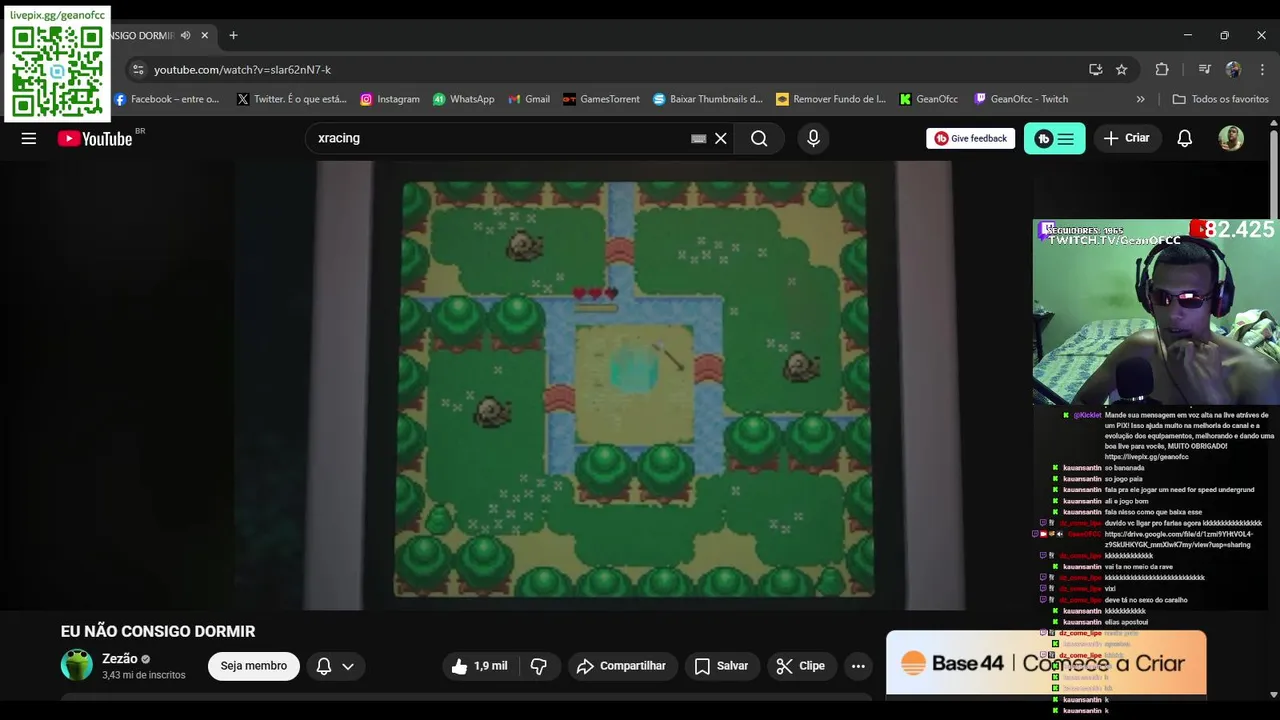Image resolution: width=1280 pixels, height=720 pixels.
Task: Open the WhatsApp bookmark
Action: [463, 99]
